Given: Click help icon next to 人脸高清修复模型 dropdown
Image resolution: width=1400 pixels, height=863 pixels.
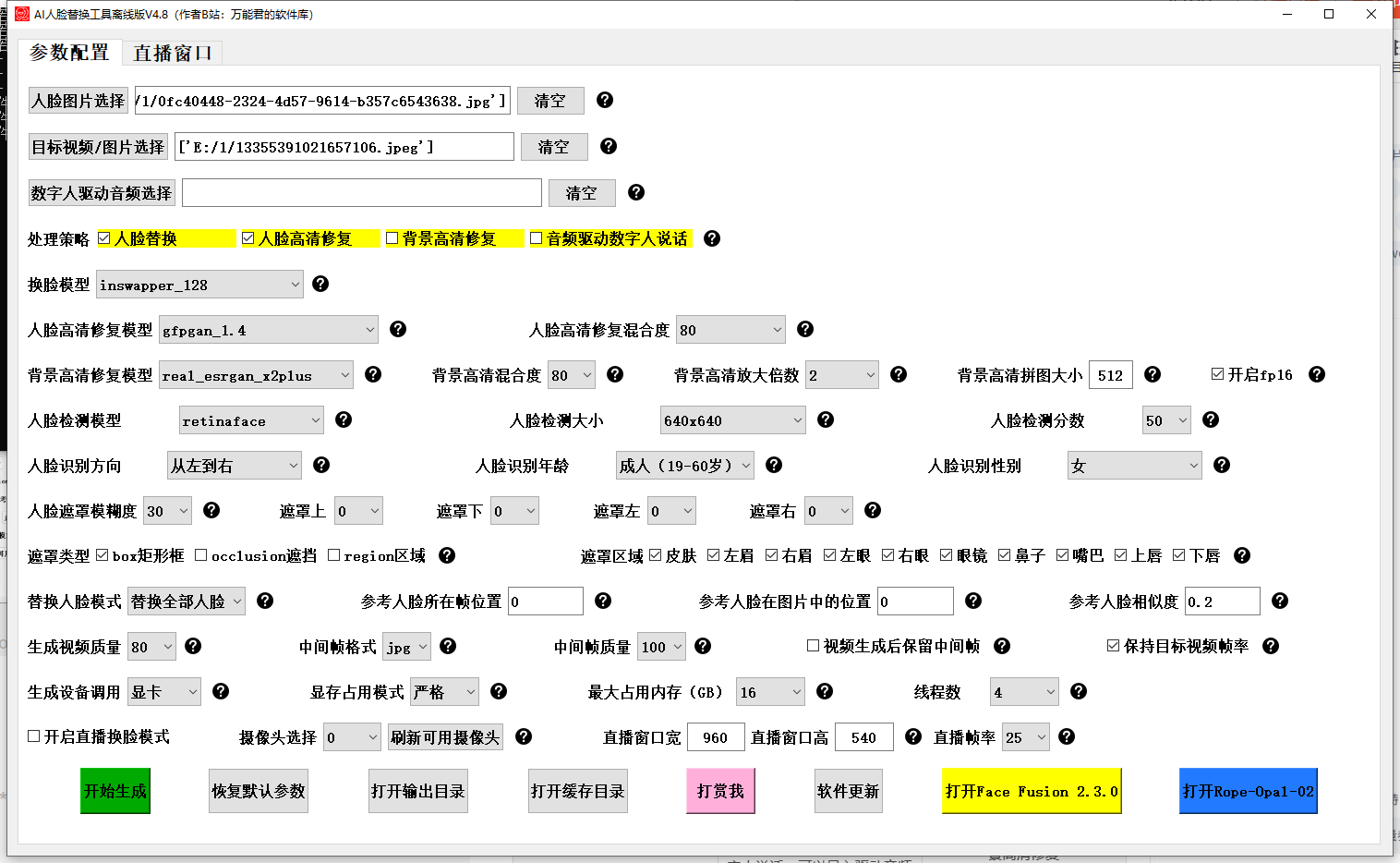Looking at the screenshot, I should click(398, 329).
